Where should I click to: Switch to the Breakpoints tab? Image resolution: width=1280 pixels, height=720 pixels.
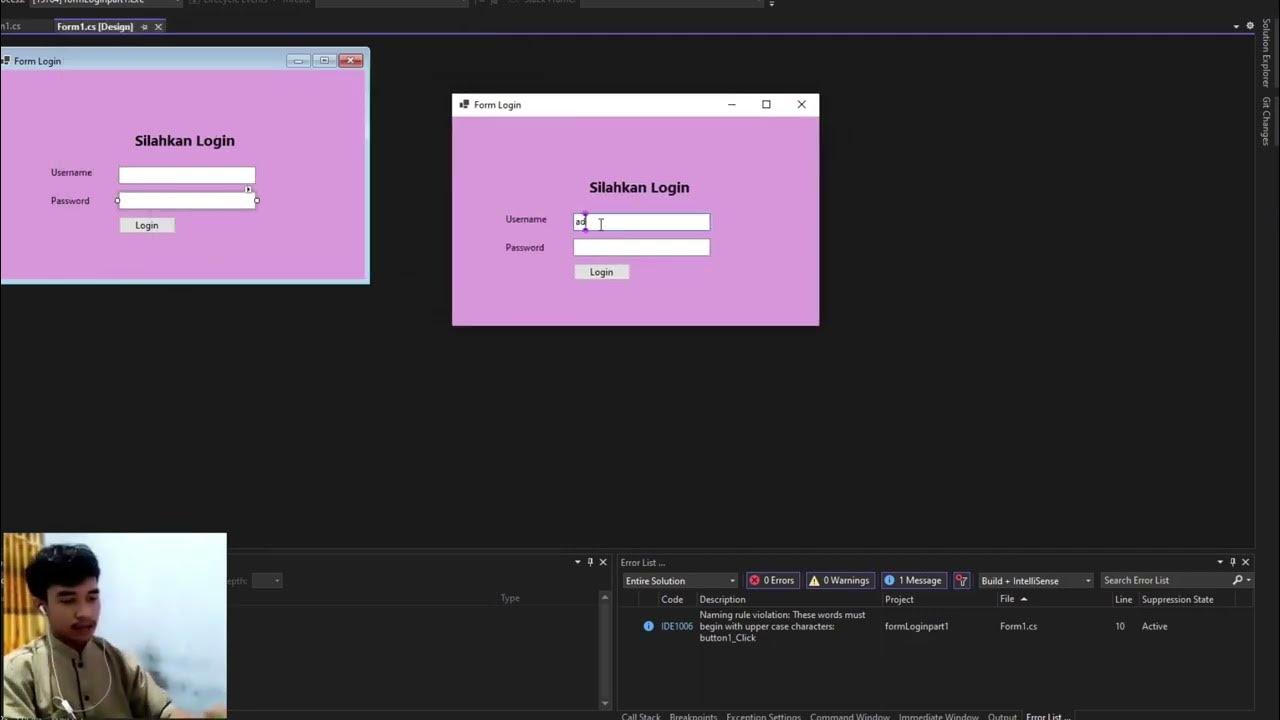pos(693,715)
